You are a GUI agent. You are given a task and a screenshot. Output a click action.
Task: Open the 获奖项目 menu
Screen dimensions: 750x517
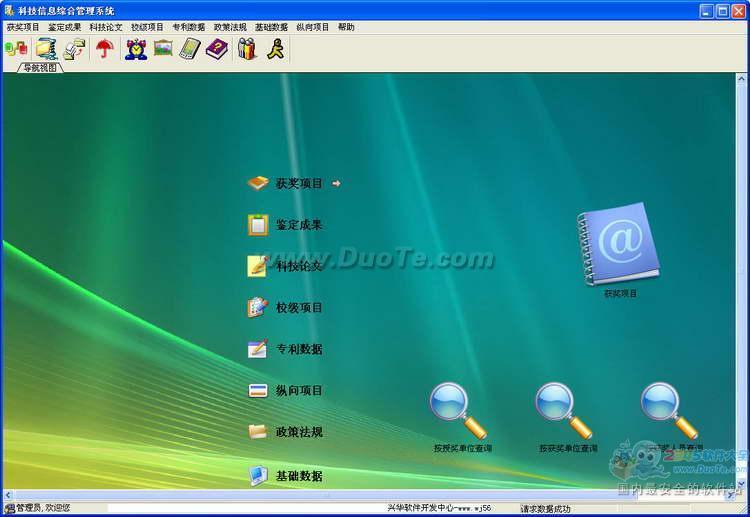tap(23, 27)
